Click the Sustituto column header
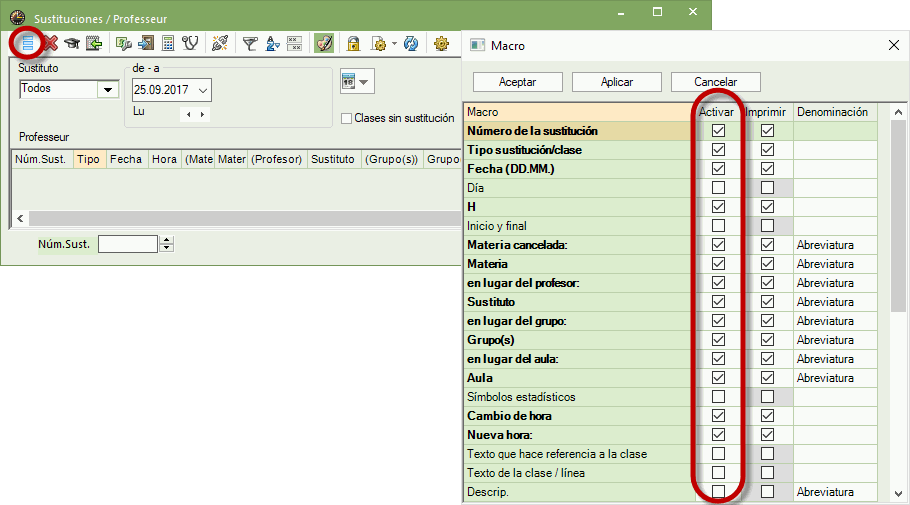The height and width of the screenshot is (505, 910). coord(333,159)
